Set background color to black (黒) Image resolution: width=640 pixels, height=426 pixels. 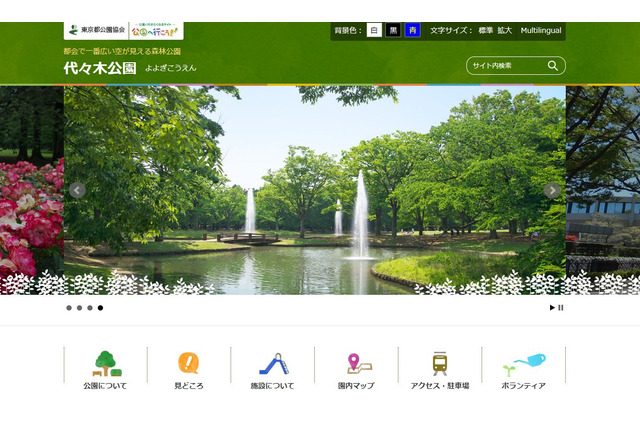point(393,30)
